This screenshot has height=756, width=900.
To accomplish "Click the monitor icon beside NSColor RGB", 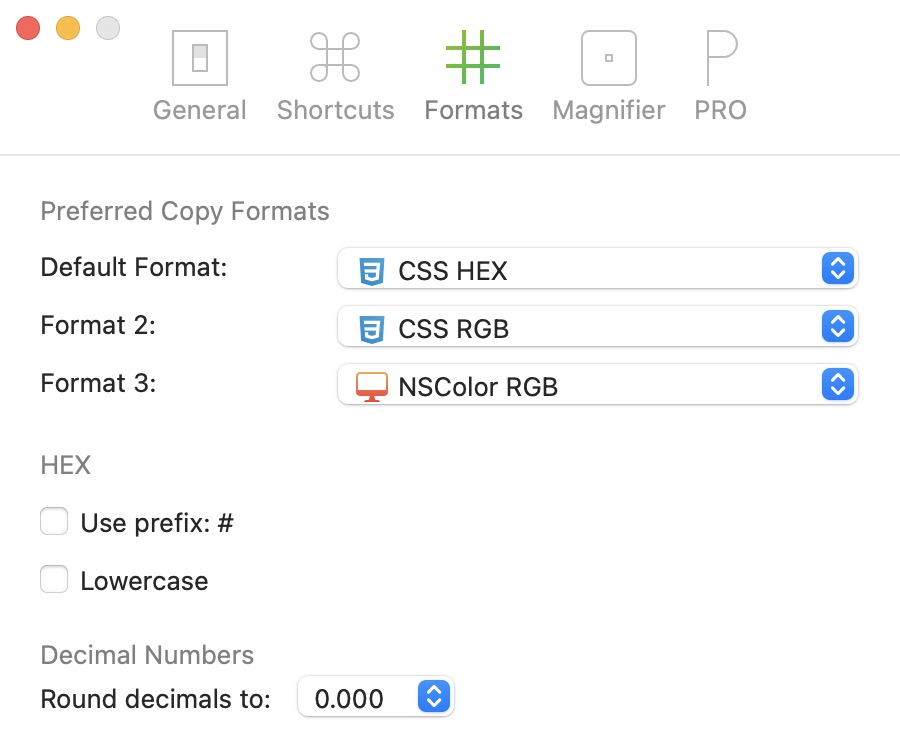I will click(x=371, y=386).
